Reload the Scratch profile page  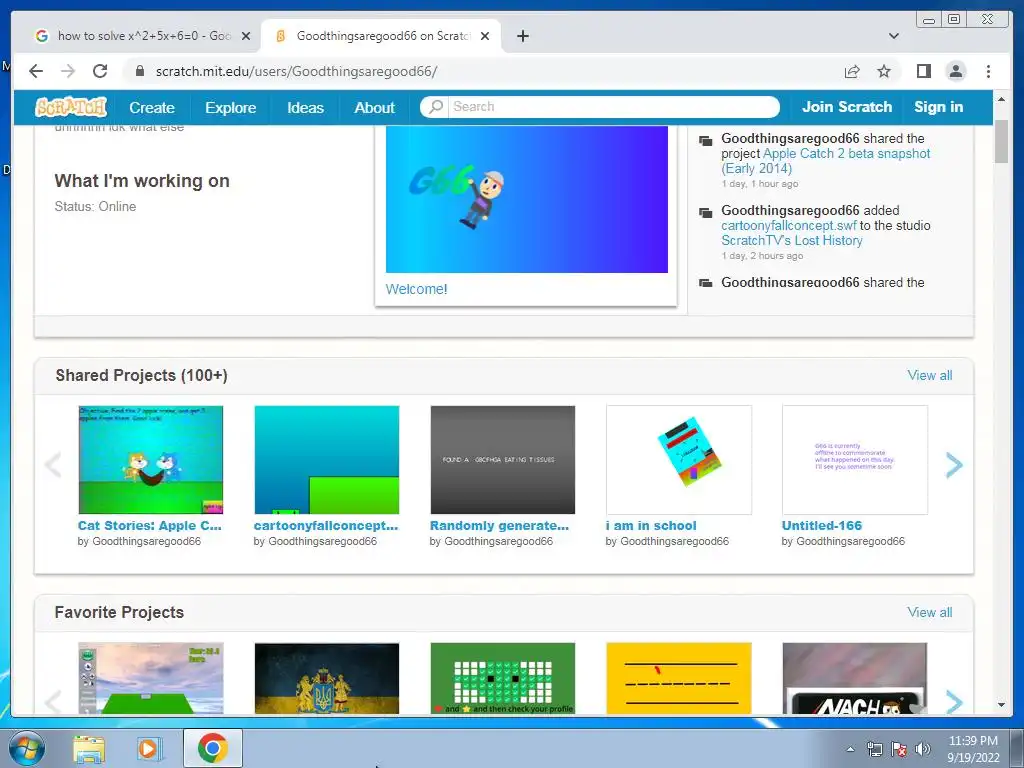click(100, 71)
